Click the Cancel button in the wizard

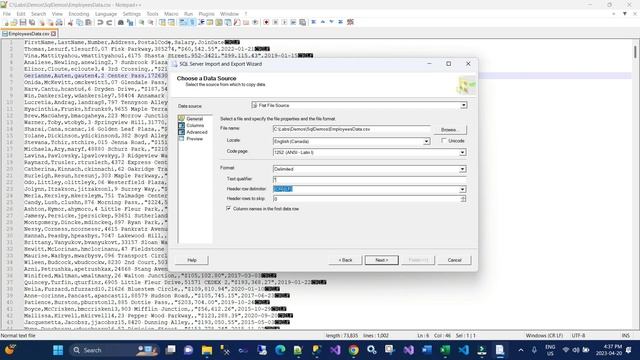[x=454, y=260]
